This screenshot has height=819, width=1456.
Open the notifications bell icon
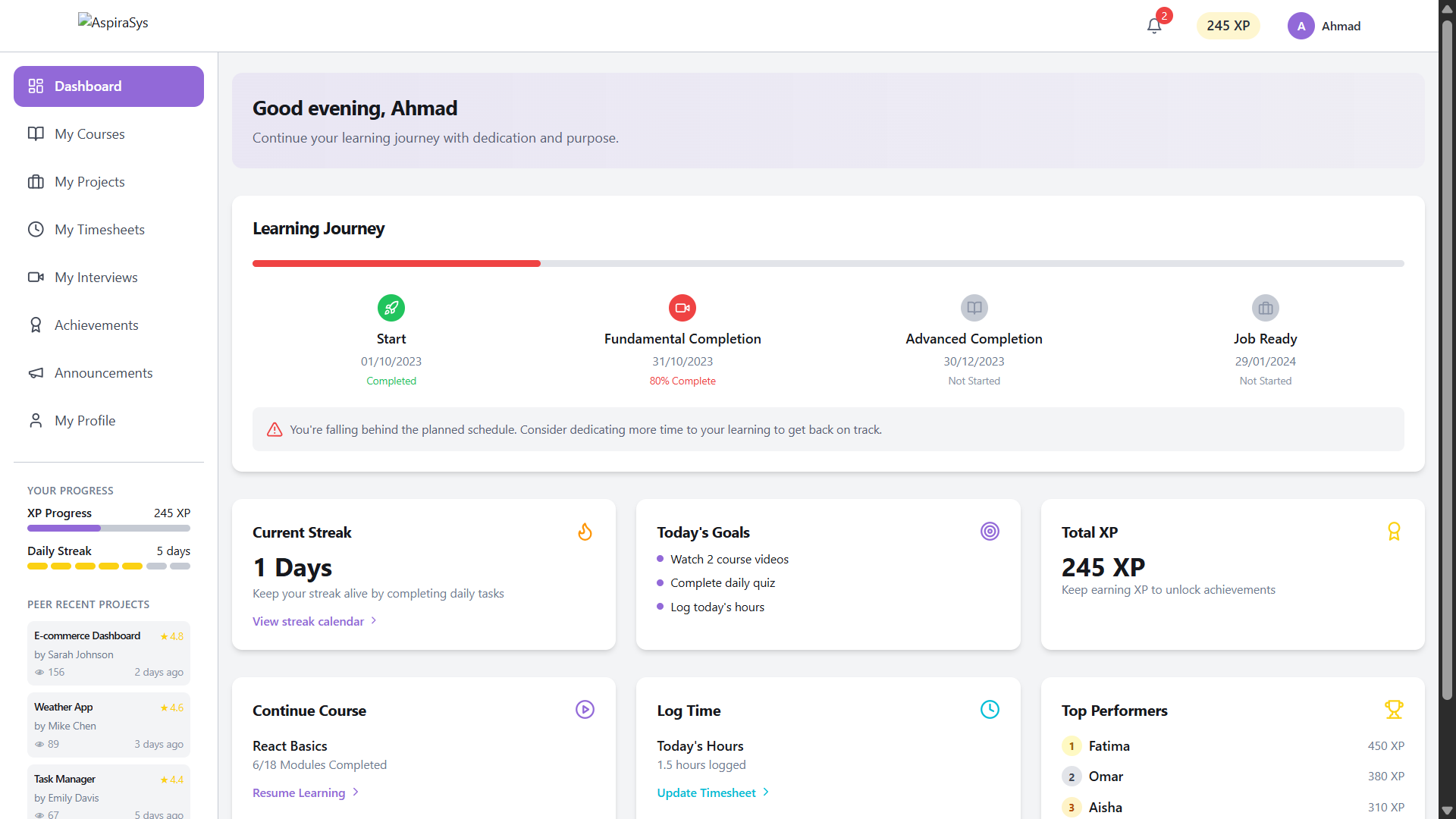[1154, 26]
